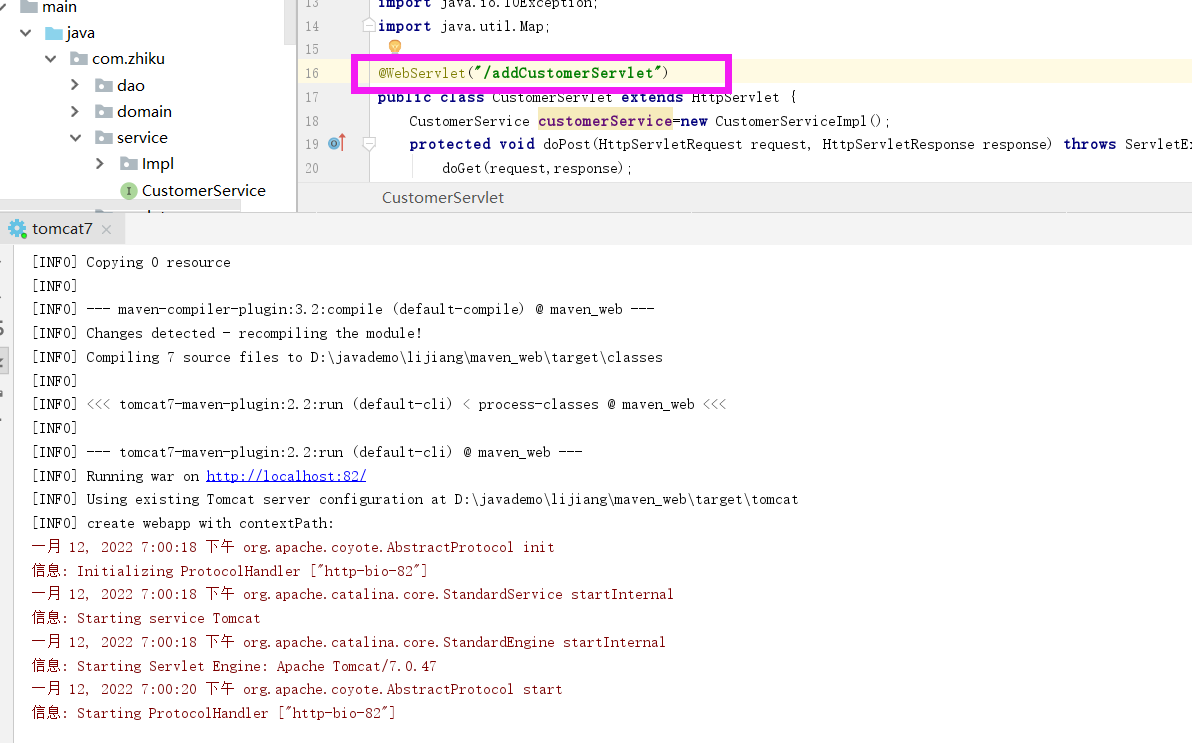This screenshot has height=743, width=1192.
Task: Click 'org.apache.coyote.AbstractProtocol start' log line
Action: 297,690
